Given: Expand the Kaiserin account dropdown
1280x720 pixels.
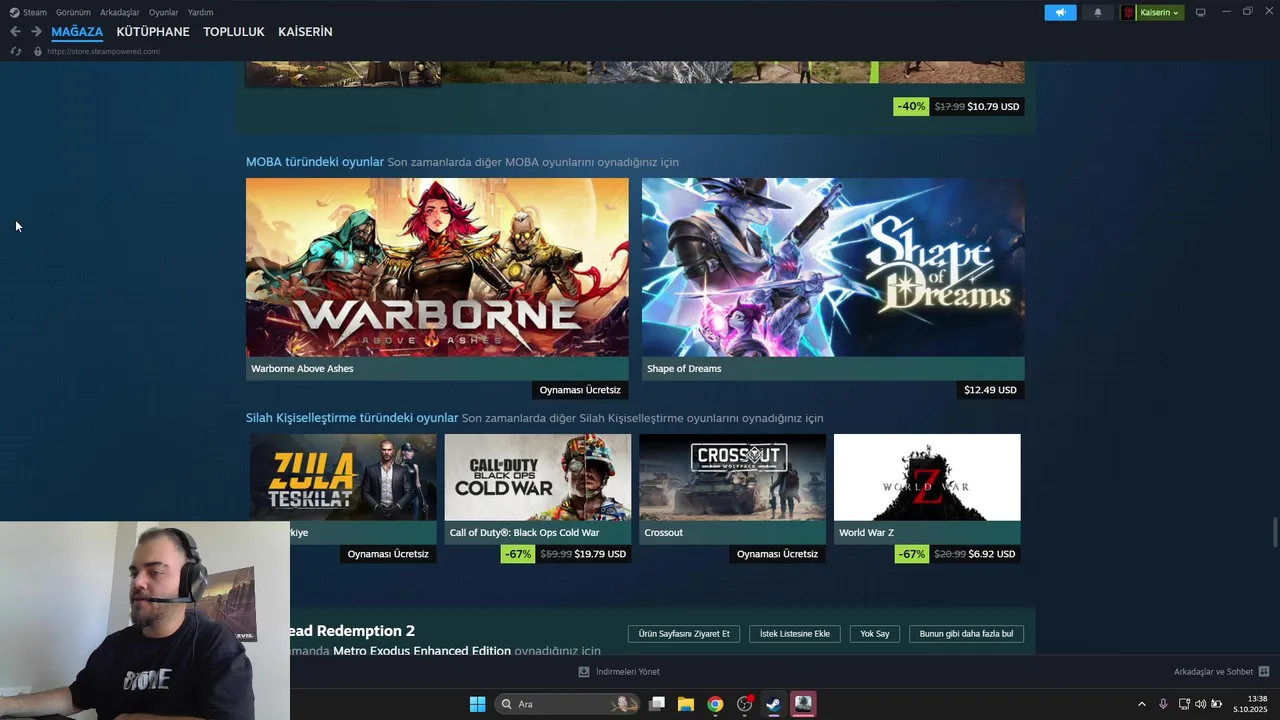Looking at the screenshot, I should click(x=1159, y=12).
